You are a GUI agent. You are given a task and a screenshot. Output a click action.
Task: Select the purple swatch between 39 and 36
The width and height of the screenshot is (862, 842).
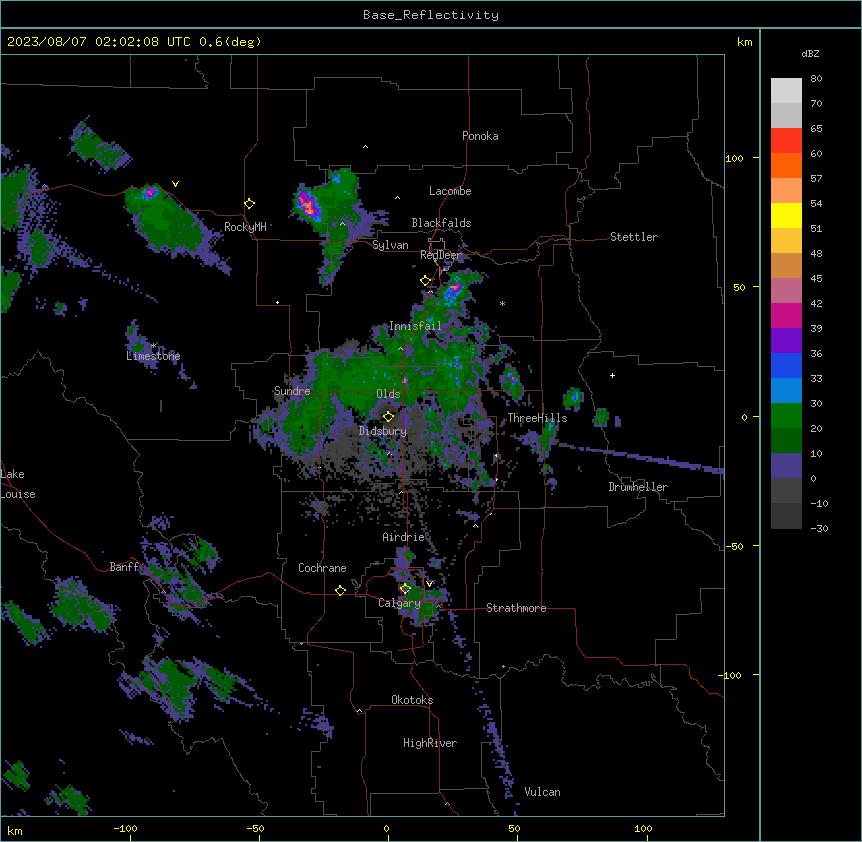coord(786,341)
